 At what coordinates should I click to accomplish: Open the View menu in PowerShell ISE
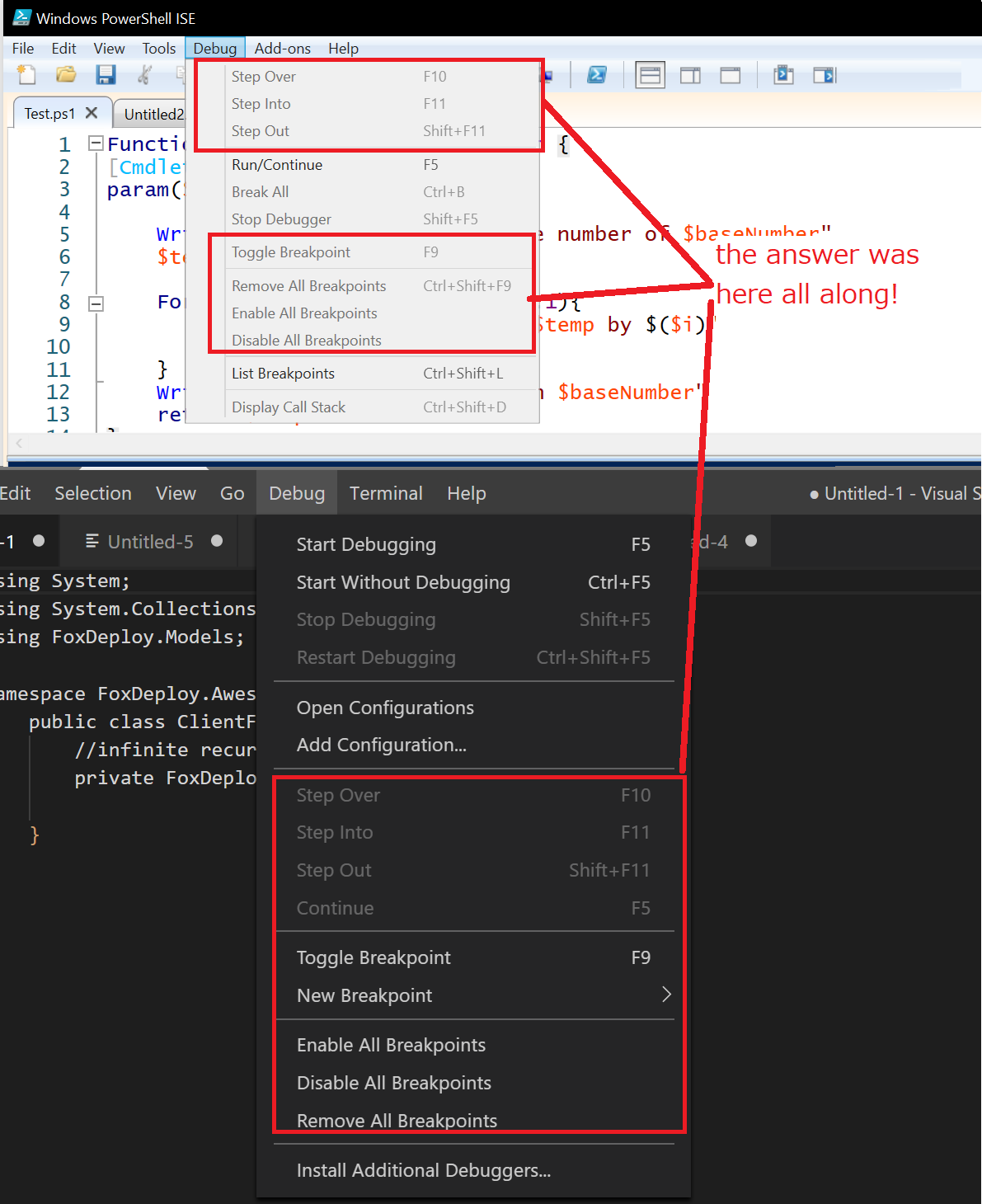(x=109, y=49)
